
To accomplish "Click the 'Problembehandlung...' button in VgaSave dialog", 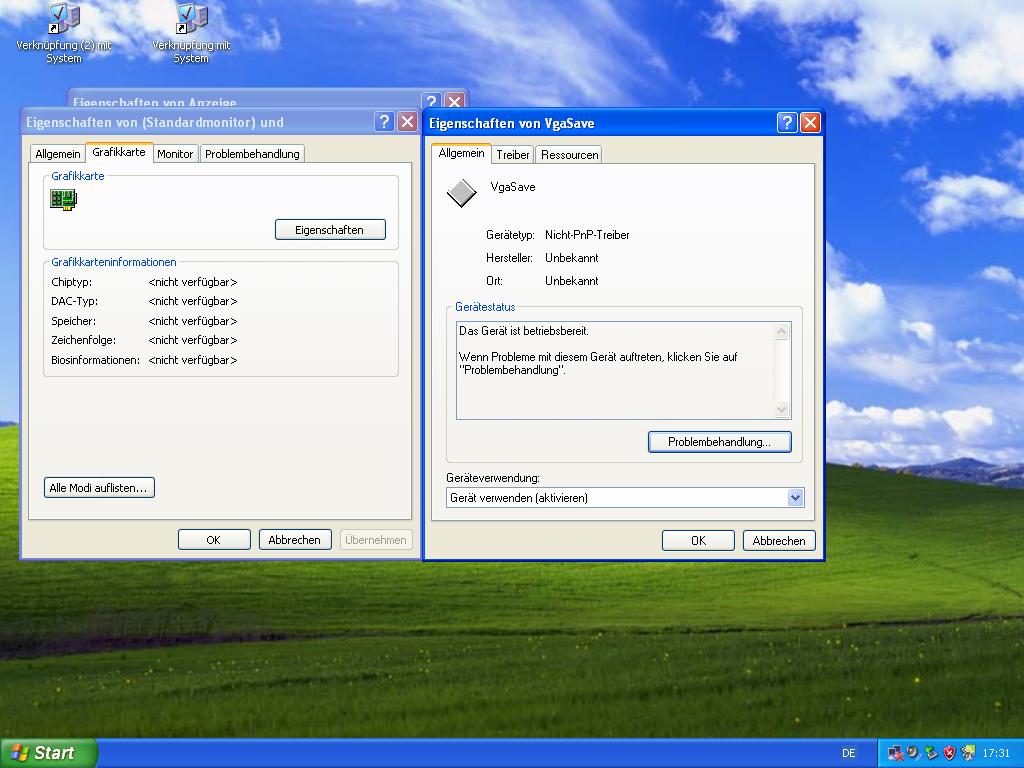I will coord(719,442).
